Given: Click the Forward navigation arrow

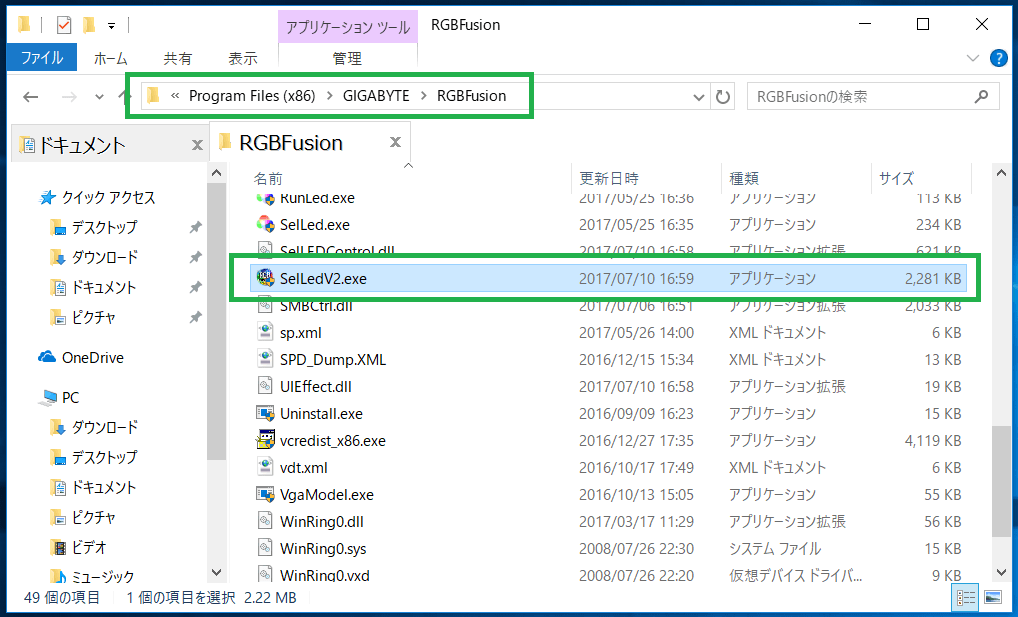Looking at the screenshot, I should pos(69,97).
